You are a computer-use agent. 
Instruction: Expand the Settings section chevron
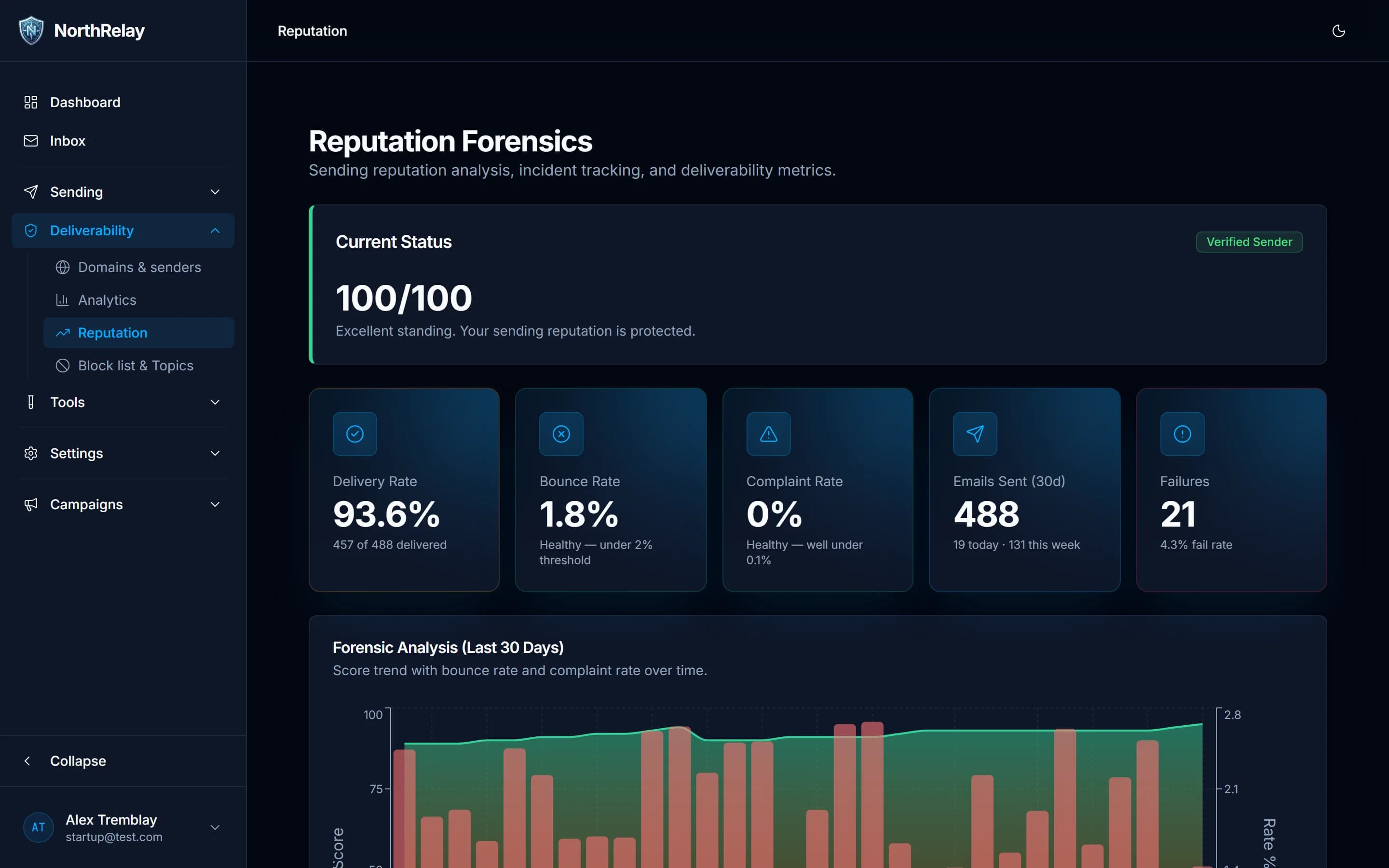click(215, 453)
